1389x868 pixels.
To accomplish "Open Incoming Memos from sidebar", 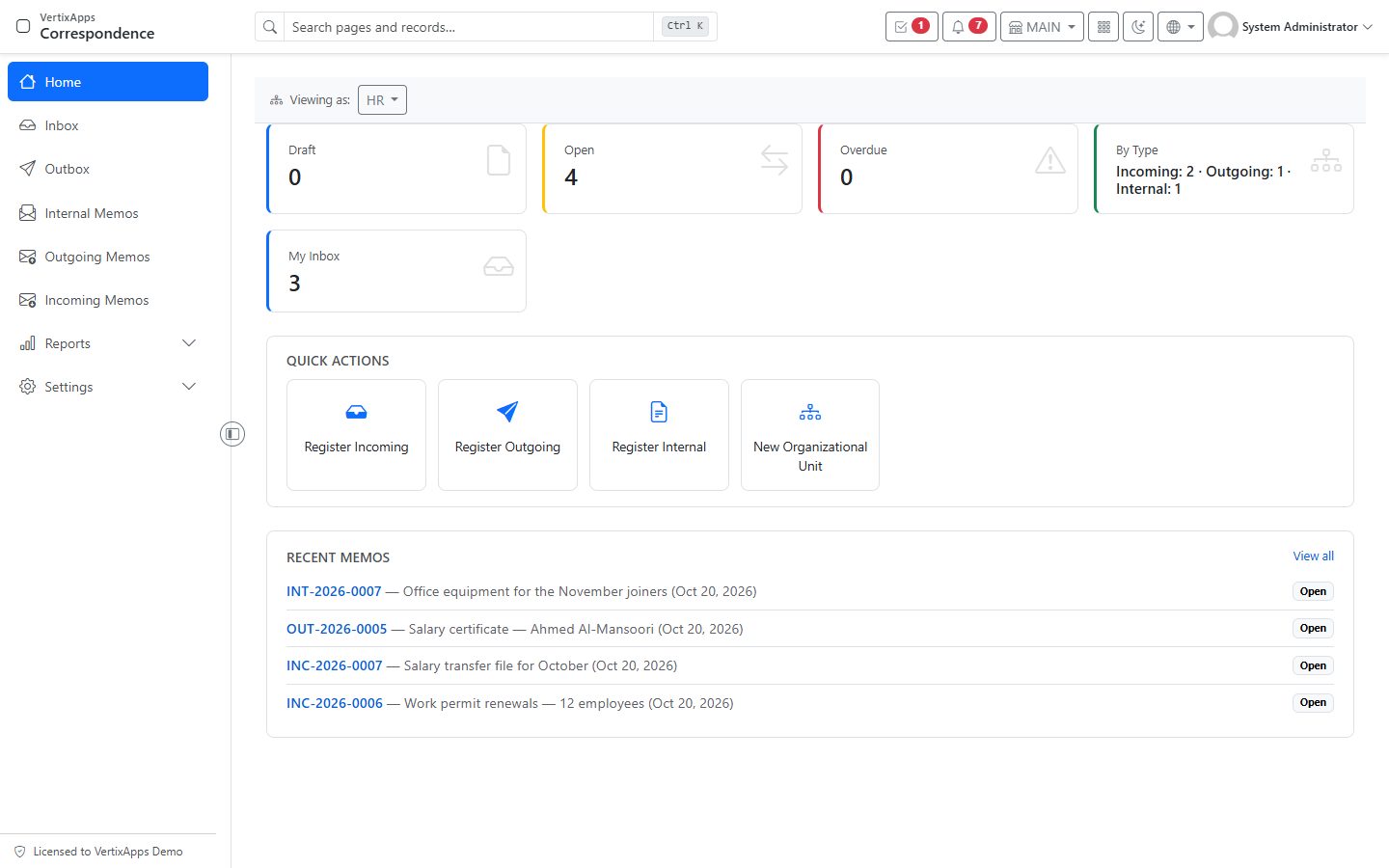I will click(108, 300).
